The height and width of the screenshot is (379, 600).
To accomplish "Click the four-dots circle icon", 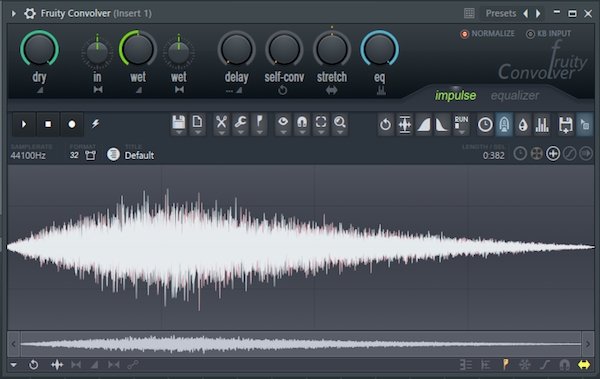I will [536, 154].
